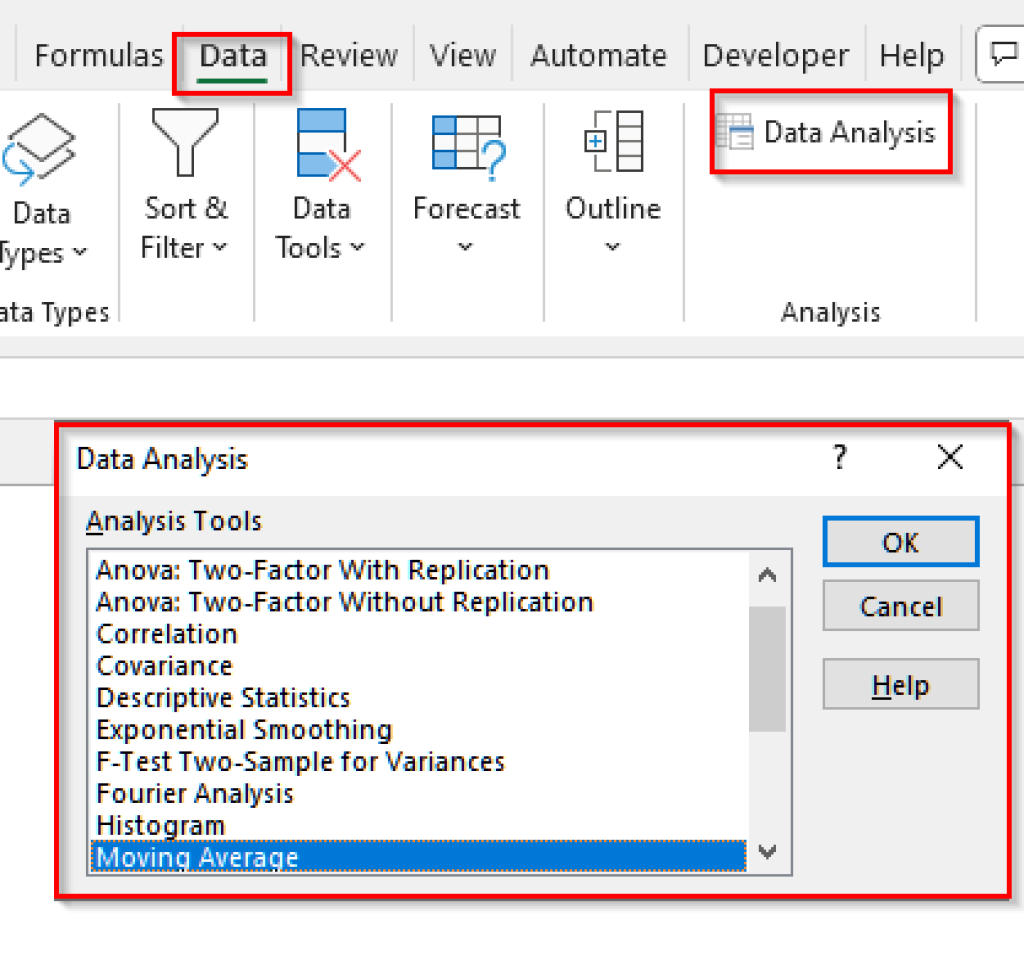Image resolution: width=1024 pixels, height=965 pixels.
Task: Expand the Outline dropdown
Action: 612,247
